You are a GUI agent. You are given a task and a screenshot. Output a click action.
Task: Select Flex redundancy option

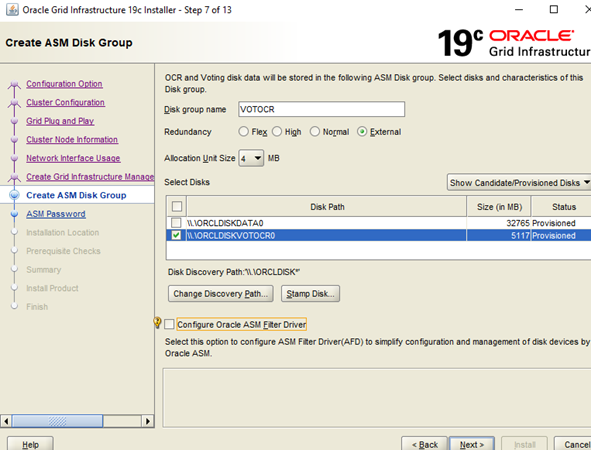pos(243,132)
